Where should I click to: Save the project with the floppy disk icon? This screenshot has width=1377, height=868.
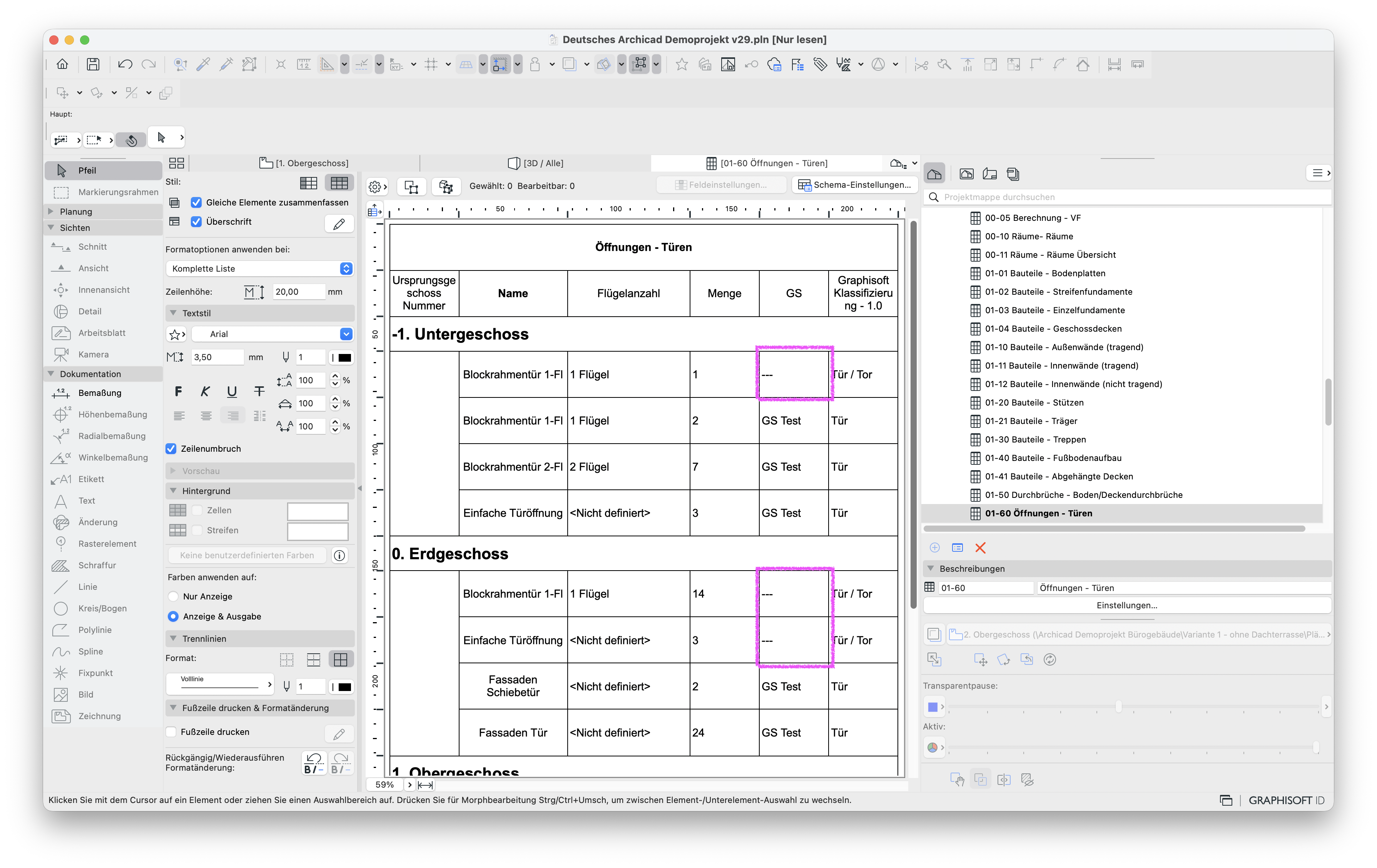pyautogui.click(x=93, y=64)
